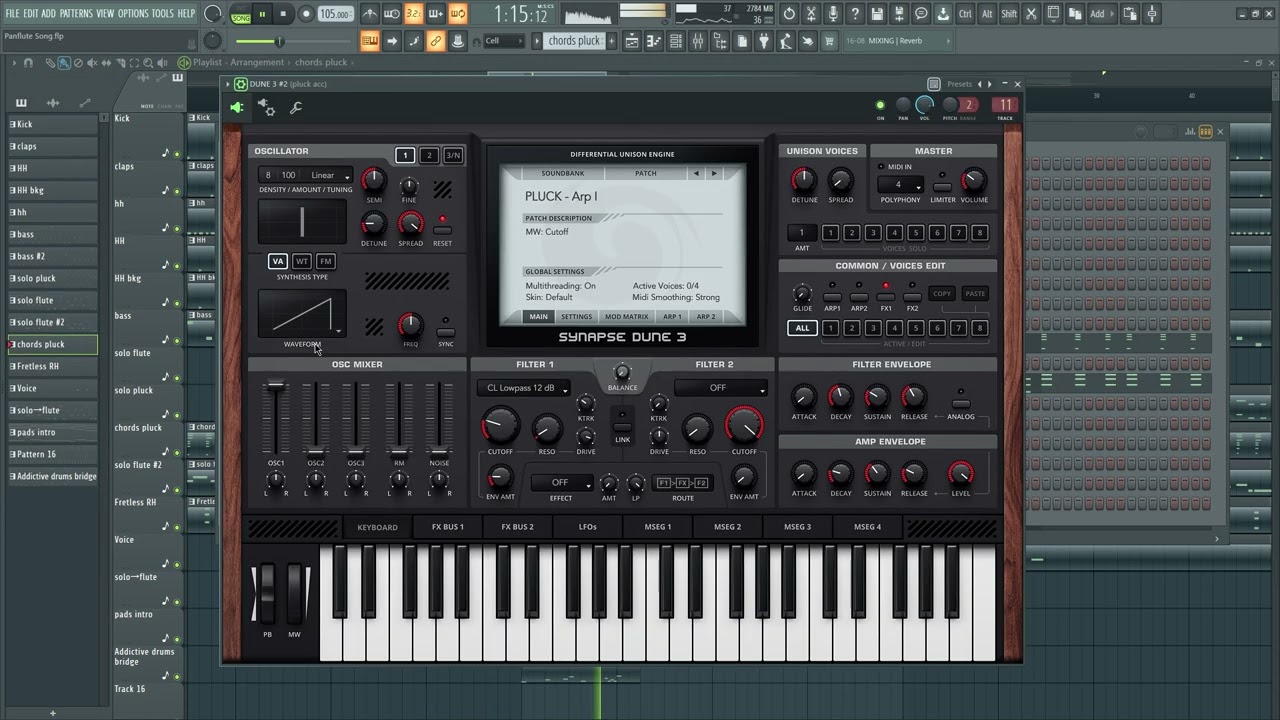The height and width of the screenshot is (720, 1280).
Task: Open DUNE 3 detailed settings gear icon
Action: (267, 107)
